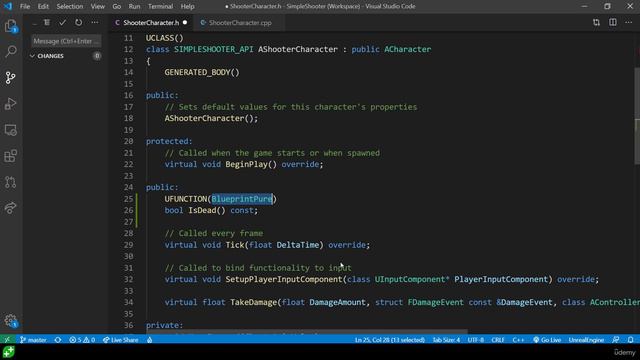Open the Edit menu
Image resolution: width=640 pixels, height=360 pixels.
[43, 7]
